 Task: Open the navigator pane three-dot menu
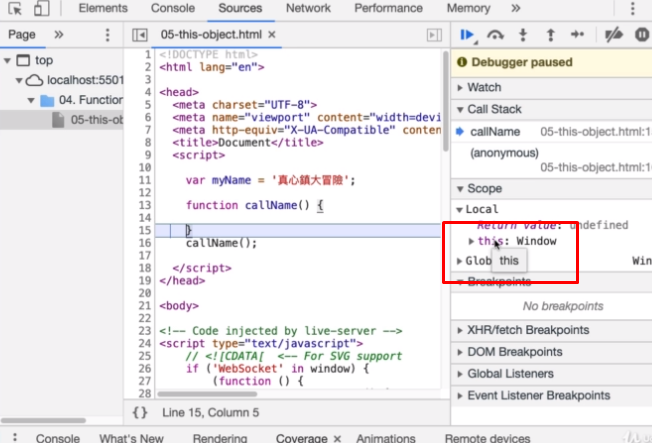[x=107, y=35]
